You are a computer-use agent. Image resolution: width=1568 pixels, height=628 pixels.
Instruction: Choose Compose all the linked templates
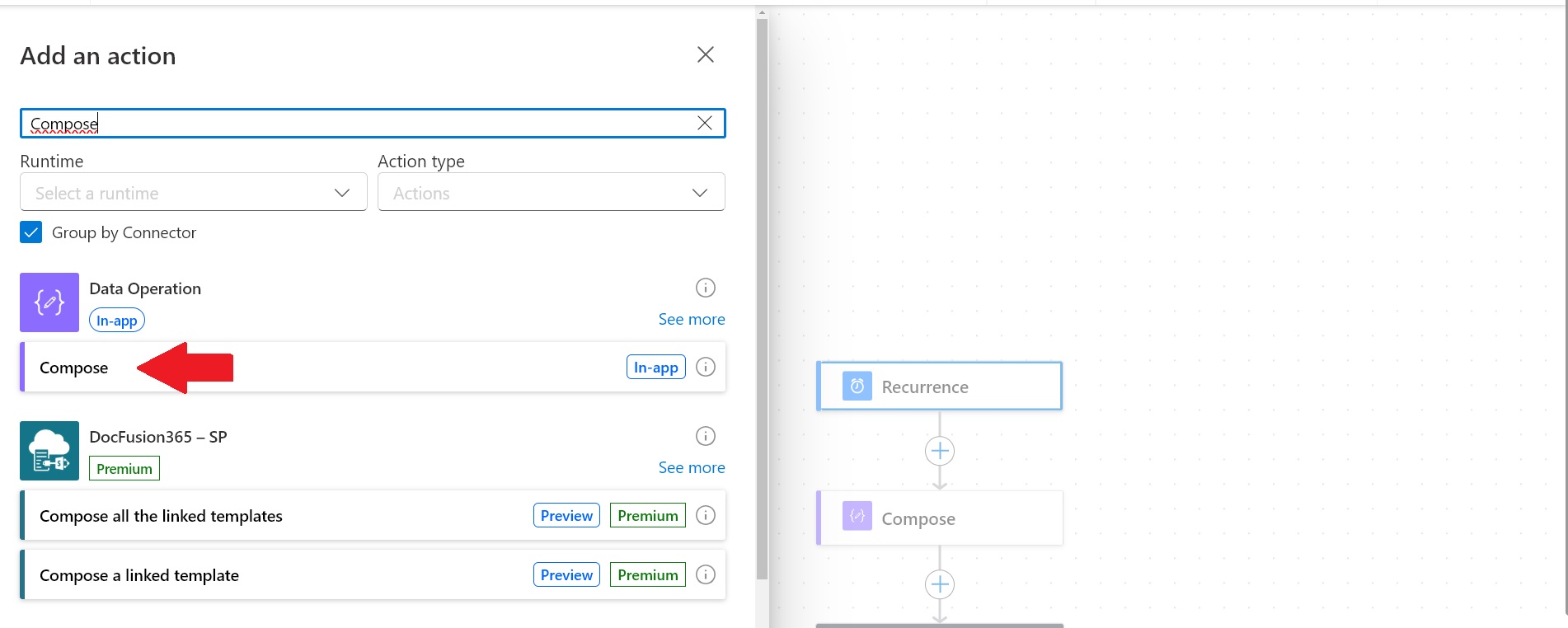161,516
